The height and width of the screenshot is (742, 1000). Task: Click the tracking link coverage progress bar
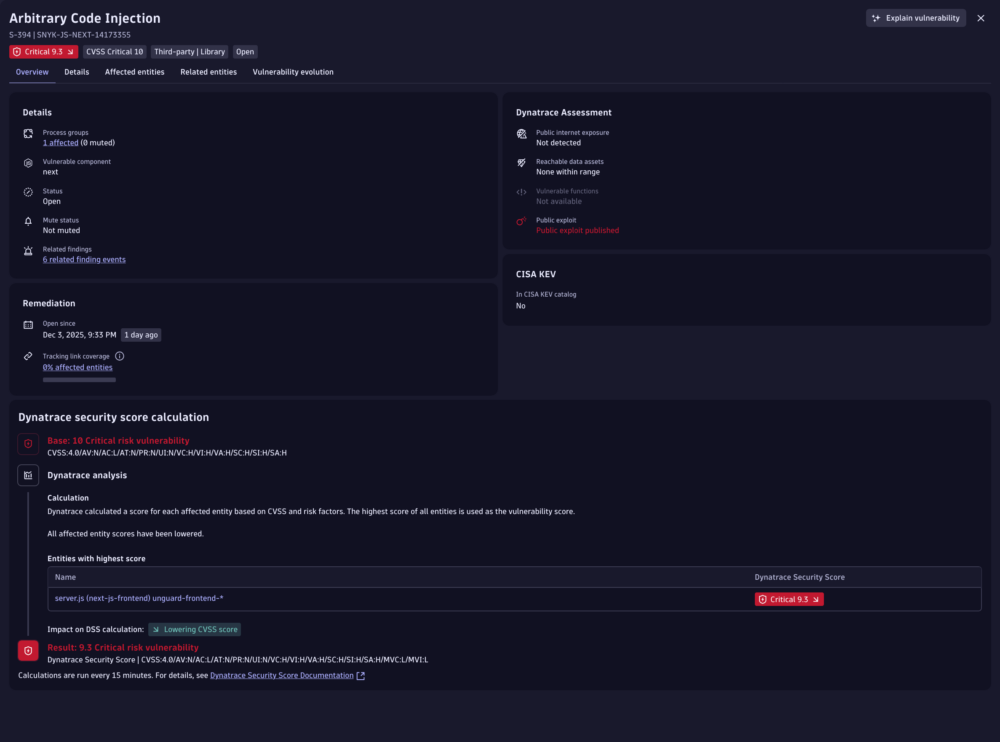[78, 380]
